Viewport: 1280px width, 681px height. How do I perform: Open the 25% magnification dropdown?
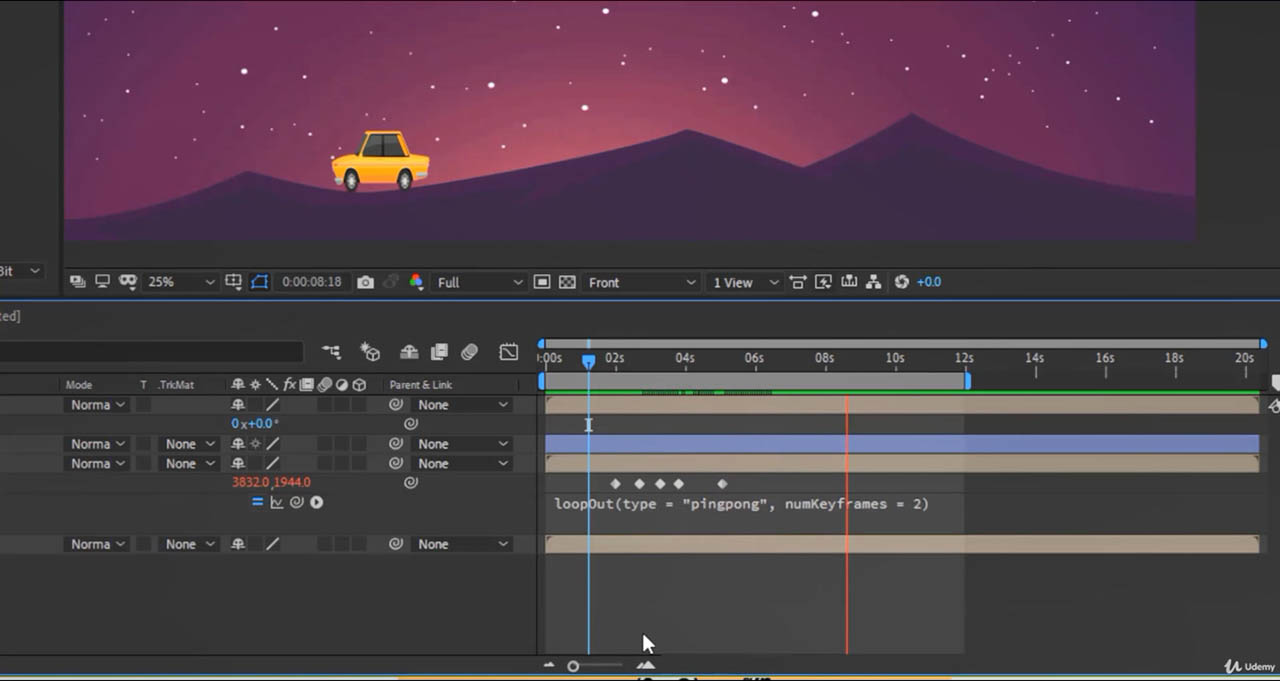(x=180, y=283)
